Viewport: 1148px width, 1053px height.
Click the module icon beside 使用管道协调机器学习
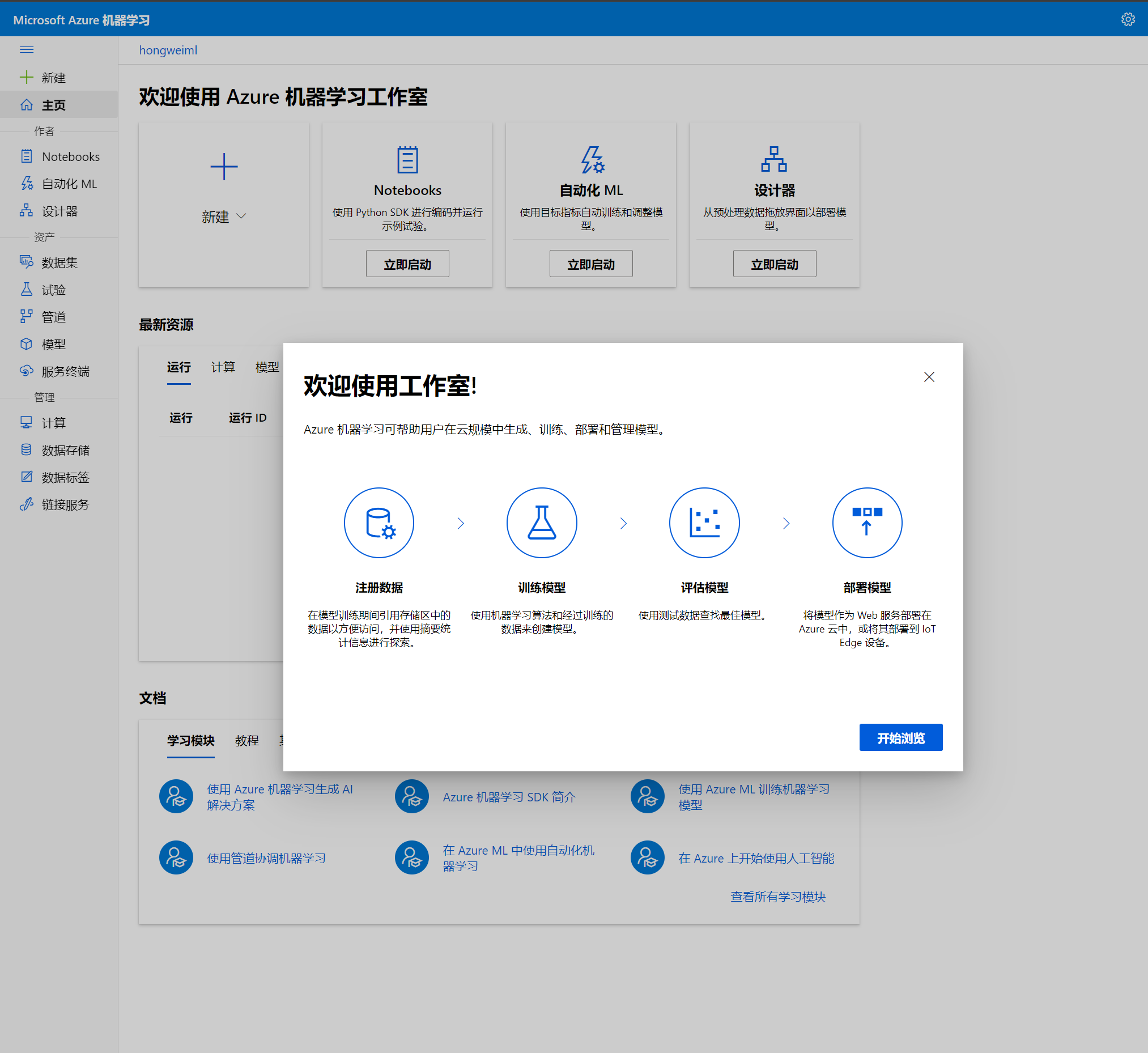click(176, 857)
